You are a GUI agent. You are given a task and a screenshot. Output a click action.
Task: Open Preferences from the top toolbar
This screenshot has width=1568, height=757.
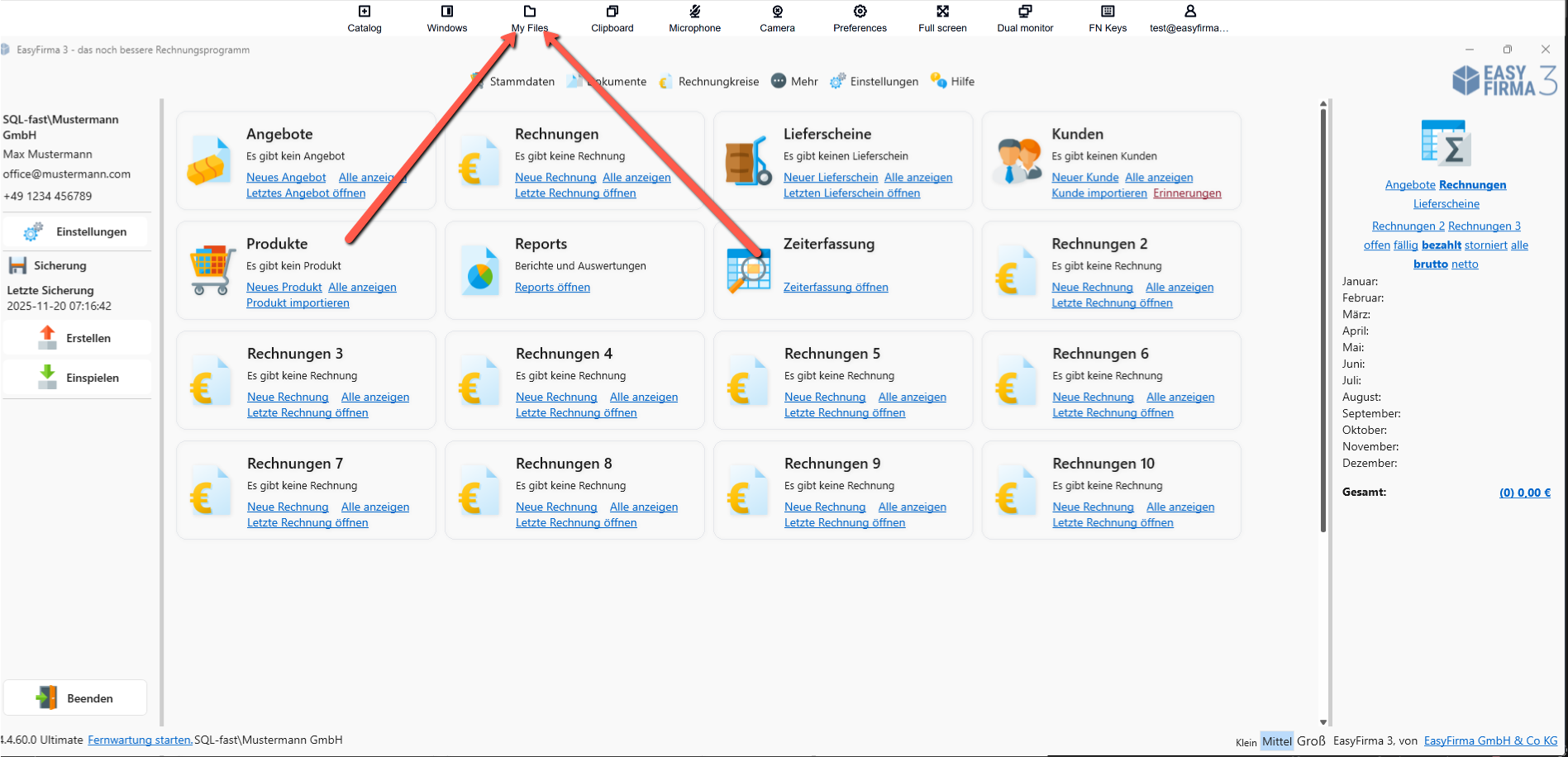pyautogui.click(x=860, y=17)
